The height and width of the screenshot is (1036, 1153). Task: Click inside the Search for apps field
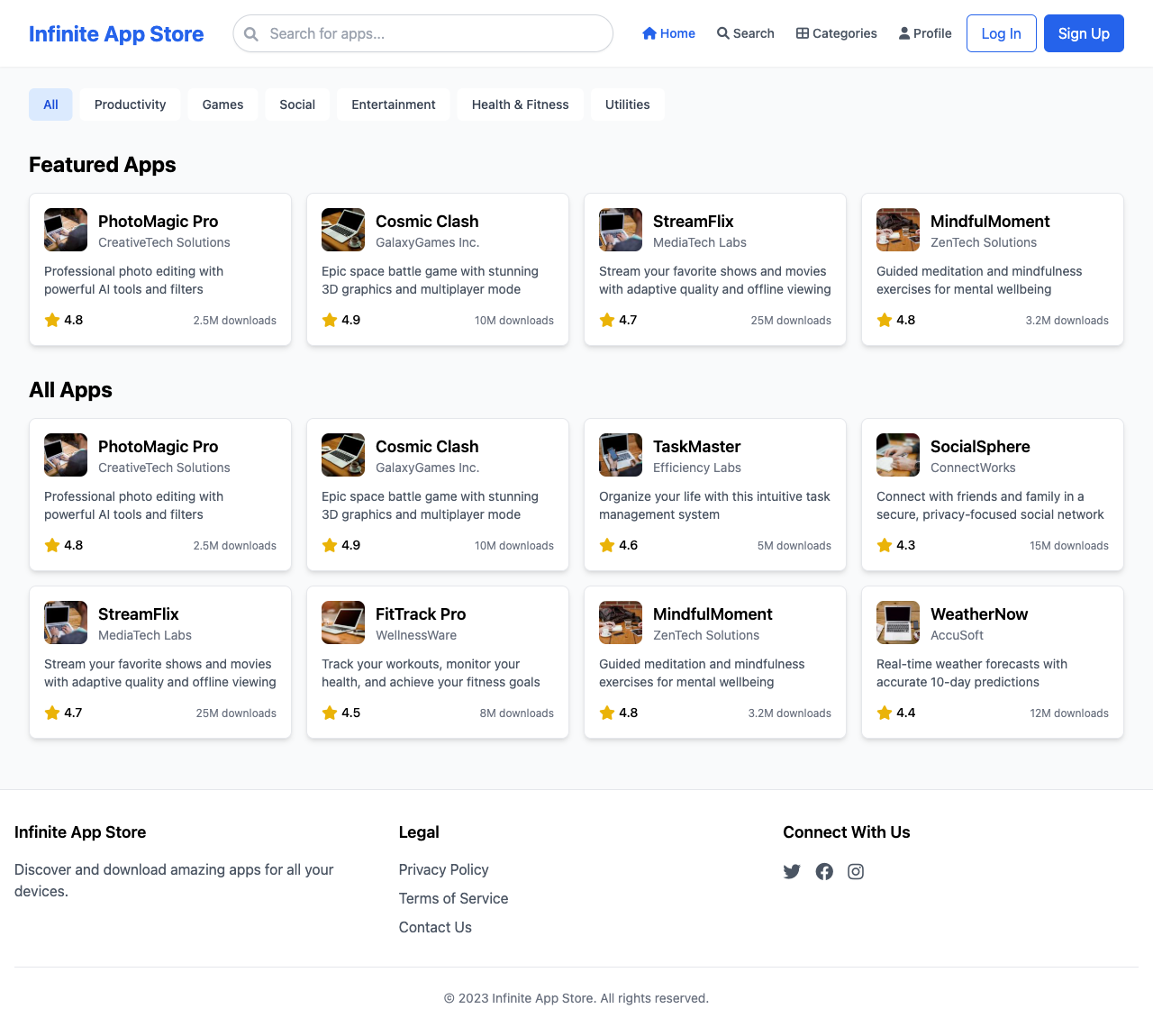[x=422, y=33]
